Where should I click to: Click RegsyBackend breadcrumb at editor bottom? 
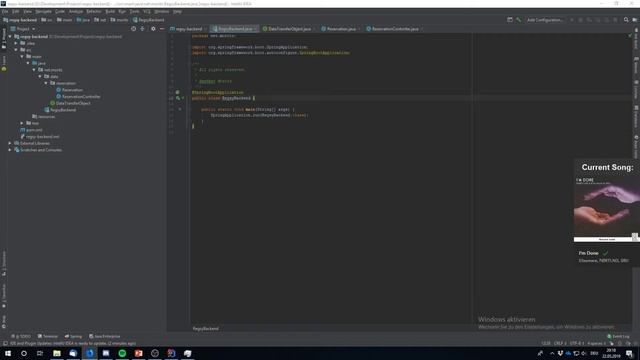coord(205,329)
